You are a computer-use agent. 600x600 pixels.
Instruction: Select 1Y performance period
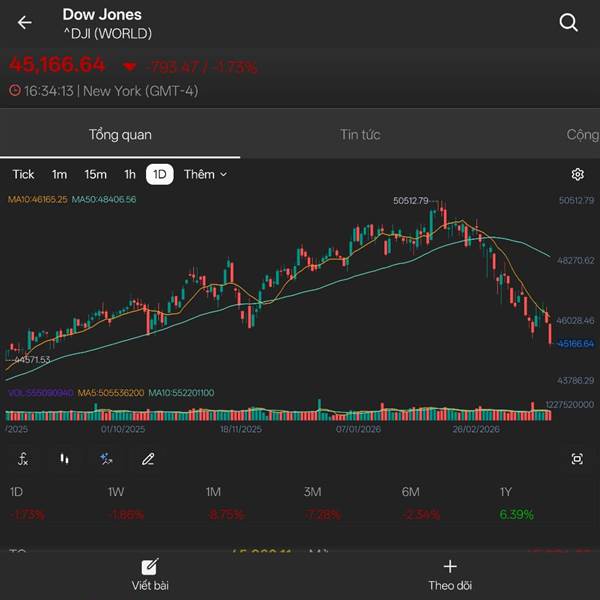[x=506, y=492]
